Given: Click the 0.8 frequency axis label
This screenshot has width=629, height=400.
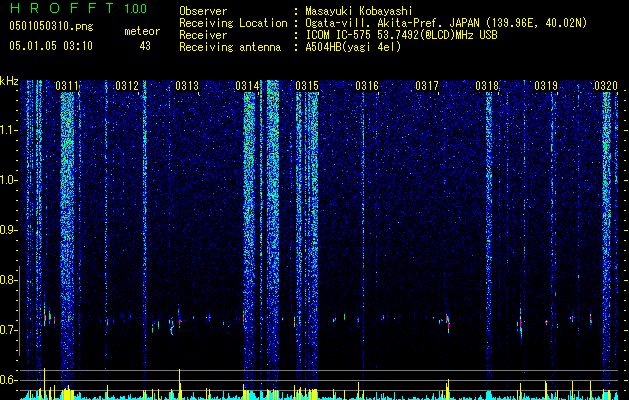Looking at the screenshot, I should point(8,280).
